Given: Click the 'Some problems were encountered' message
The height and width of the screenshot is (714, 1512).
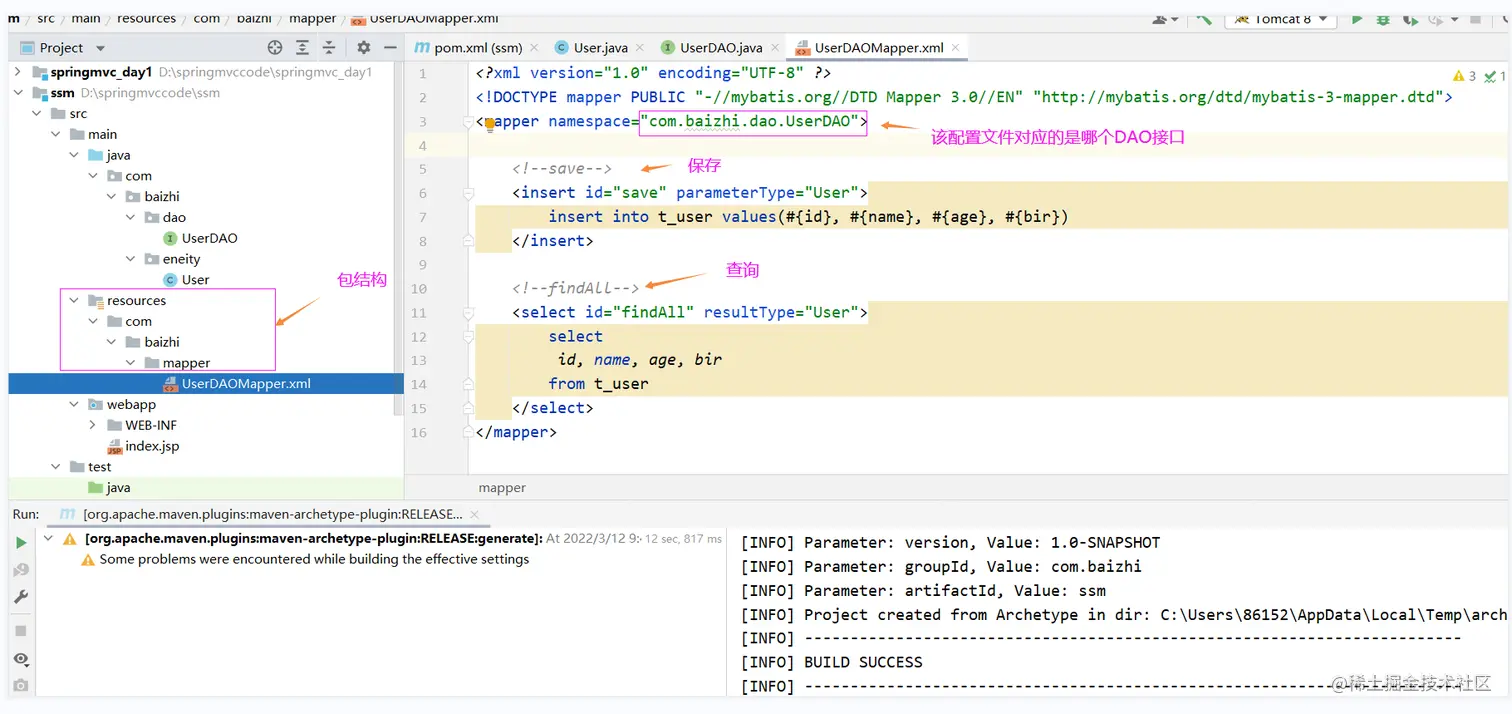Looking at the screenshot, I should pyautogui.click(x=314, y=559).
